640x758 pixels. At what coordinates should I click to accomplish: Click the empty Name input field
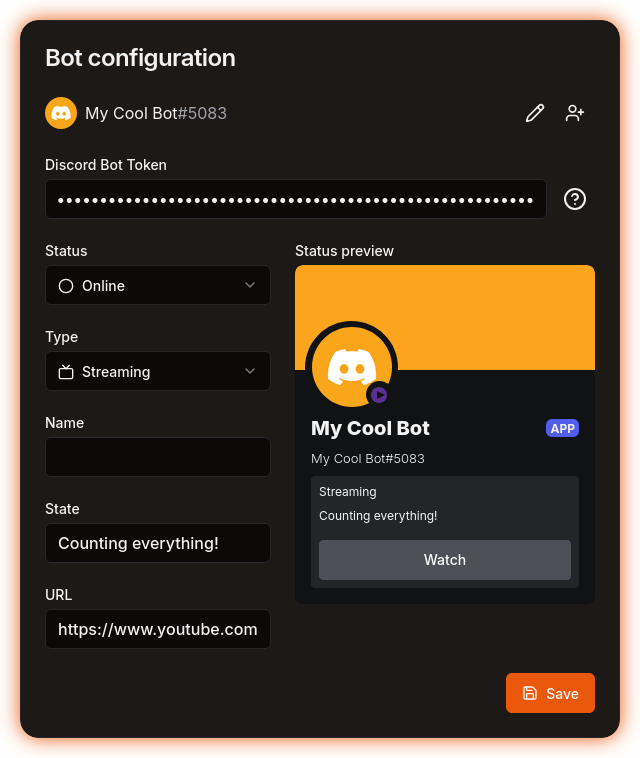tap(158, 457)
